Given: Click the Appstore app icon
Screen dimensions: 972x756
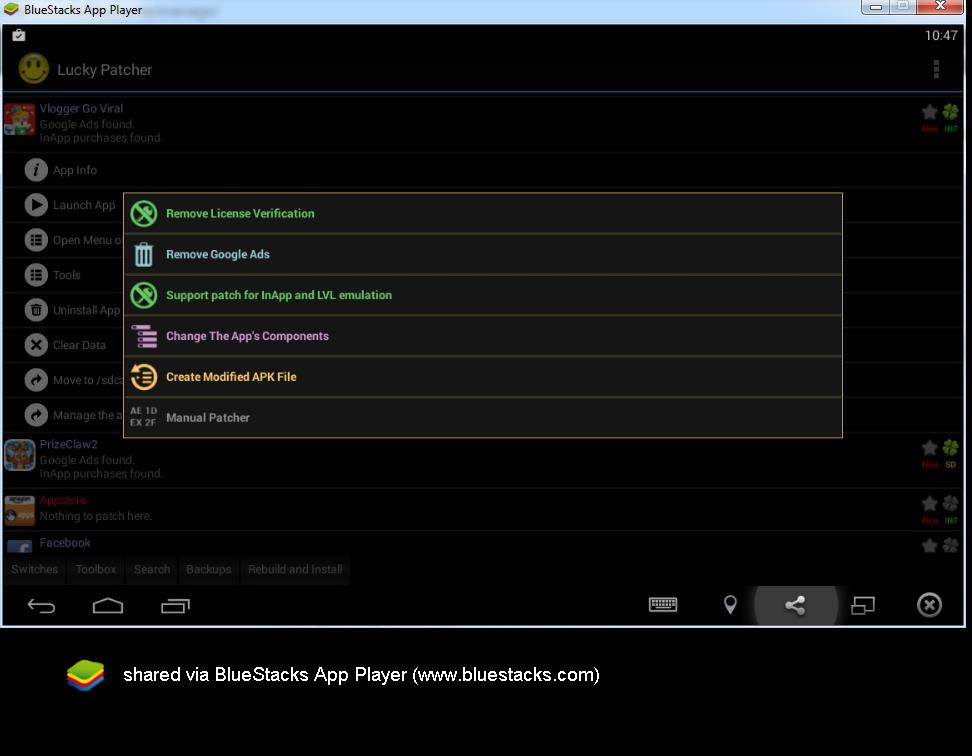Looking at the screenshot, I should 20,511.
